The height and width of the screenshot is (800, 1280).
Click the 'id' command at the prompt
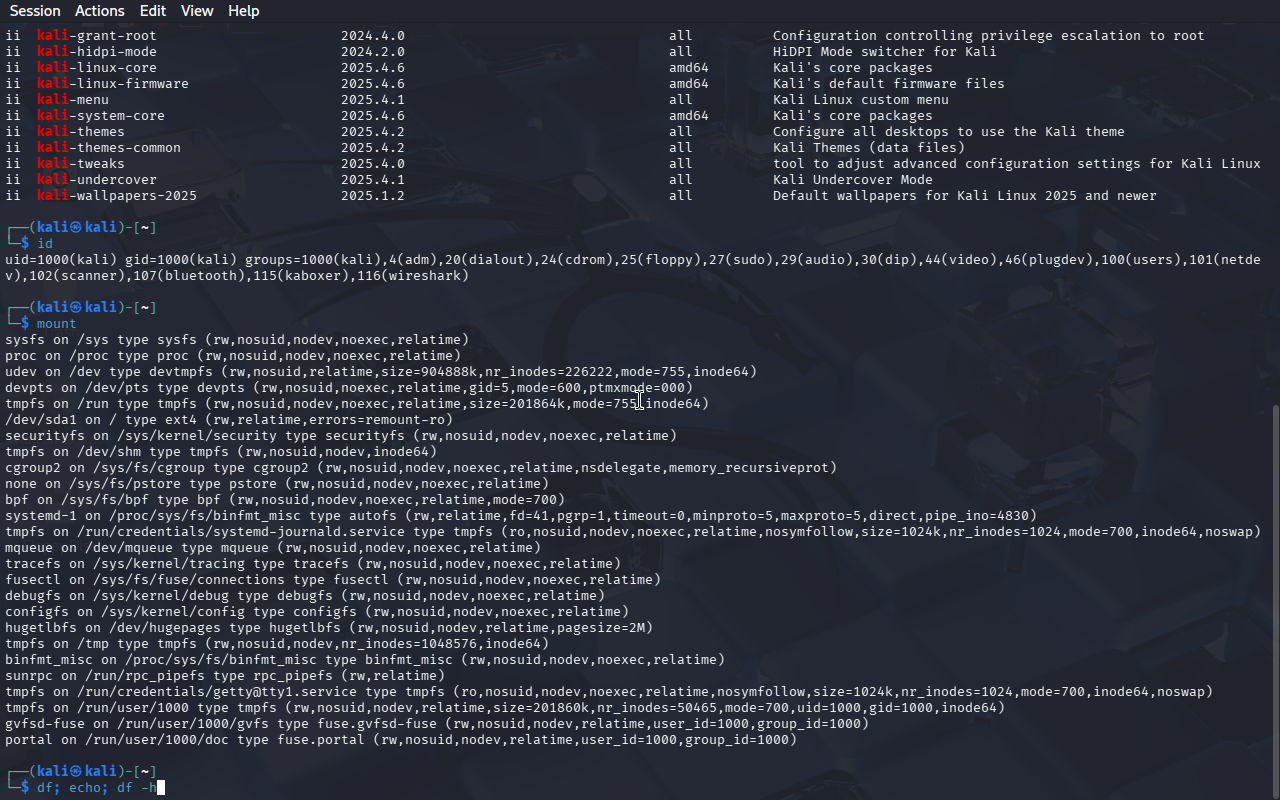tap(45, 244)
